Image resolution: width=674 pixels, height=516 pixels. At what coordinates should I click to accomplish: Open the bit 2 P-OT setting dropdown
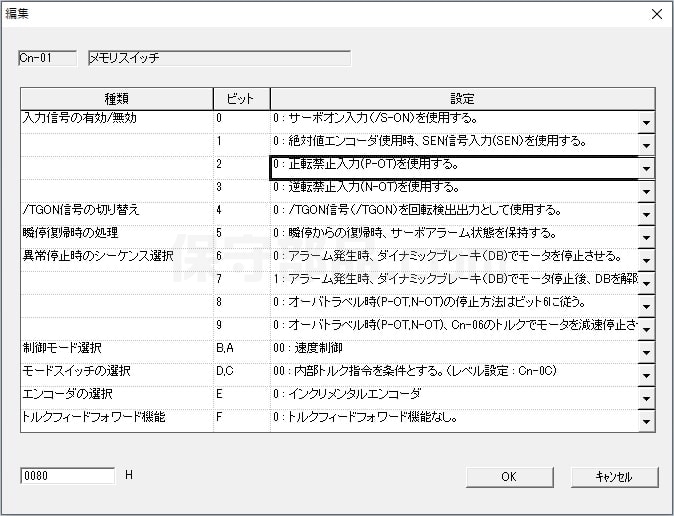coord(646,168)
